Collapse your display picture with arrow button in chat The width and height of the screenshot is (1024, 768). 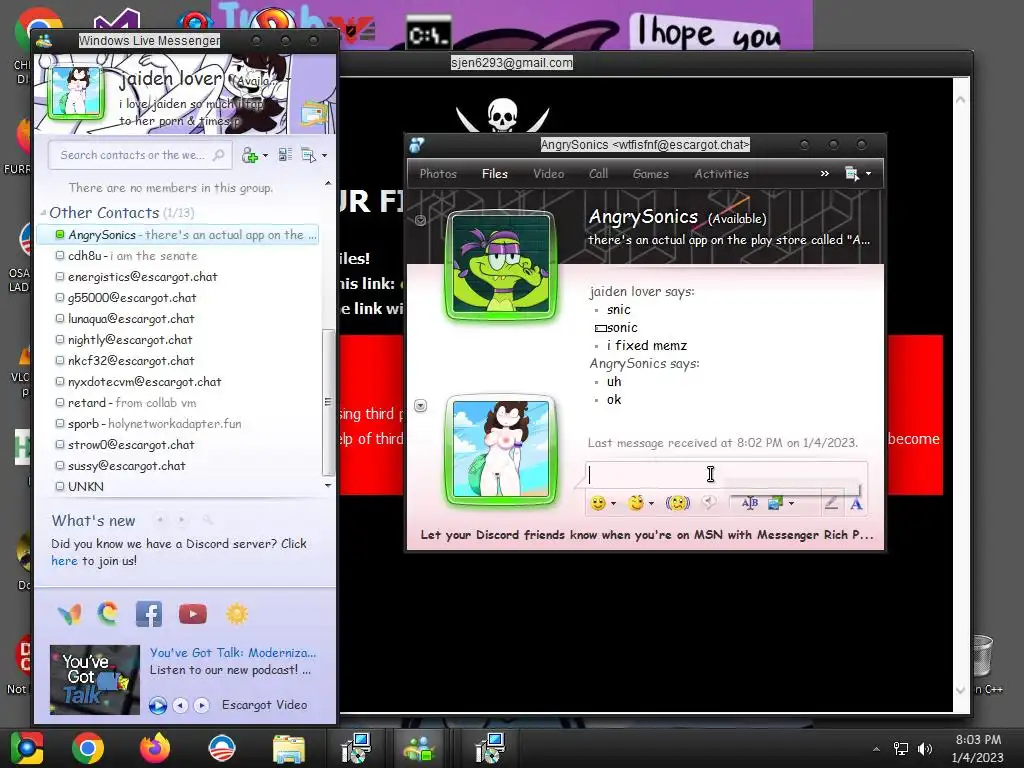click(x=421, y=406)
